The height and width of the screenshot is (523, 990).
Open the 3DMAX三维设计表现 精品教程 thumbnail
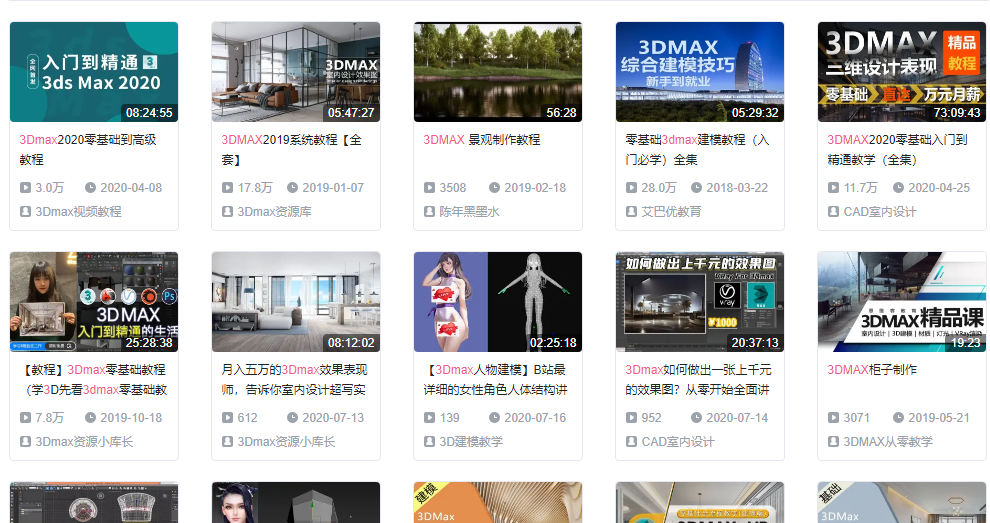pyautogui.click(x=902, y=72)
